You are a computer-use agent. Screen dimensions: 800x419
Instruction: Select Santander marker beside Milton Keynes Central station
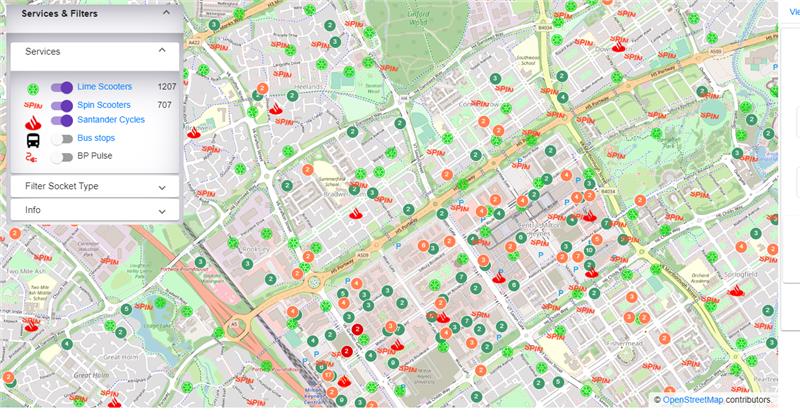tap(344, 381)
